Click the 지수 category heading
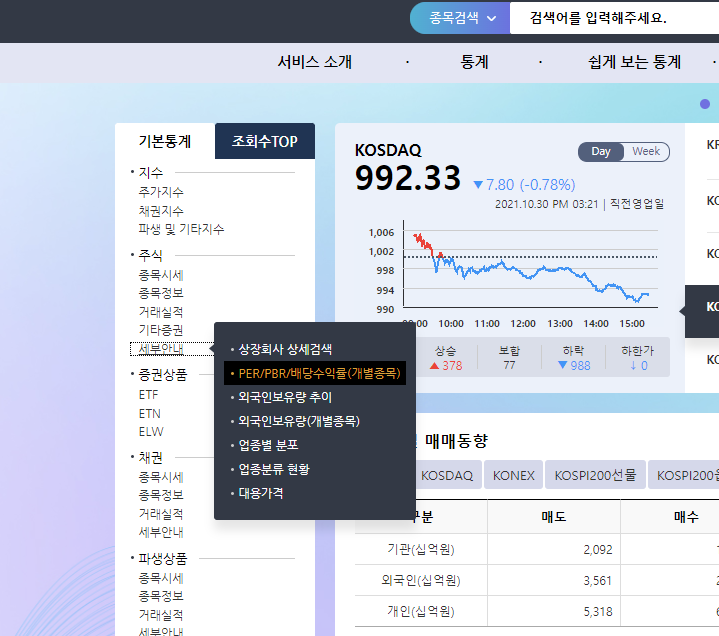 click(150, 172)
